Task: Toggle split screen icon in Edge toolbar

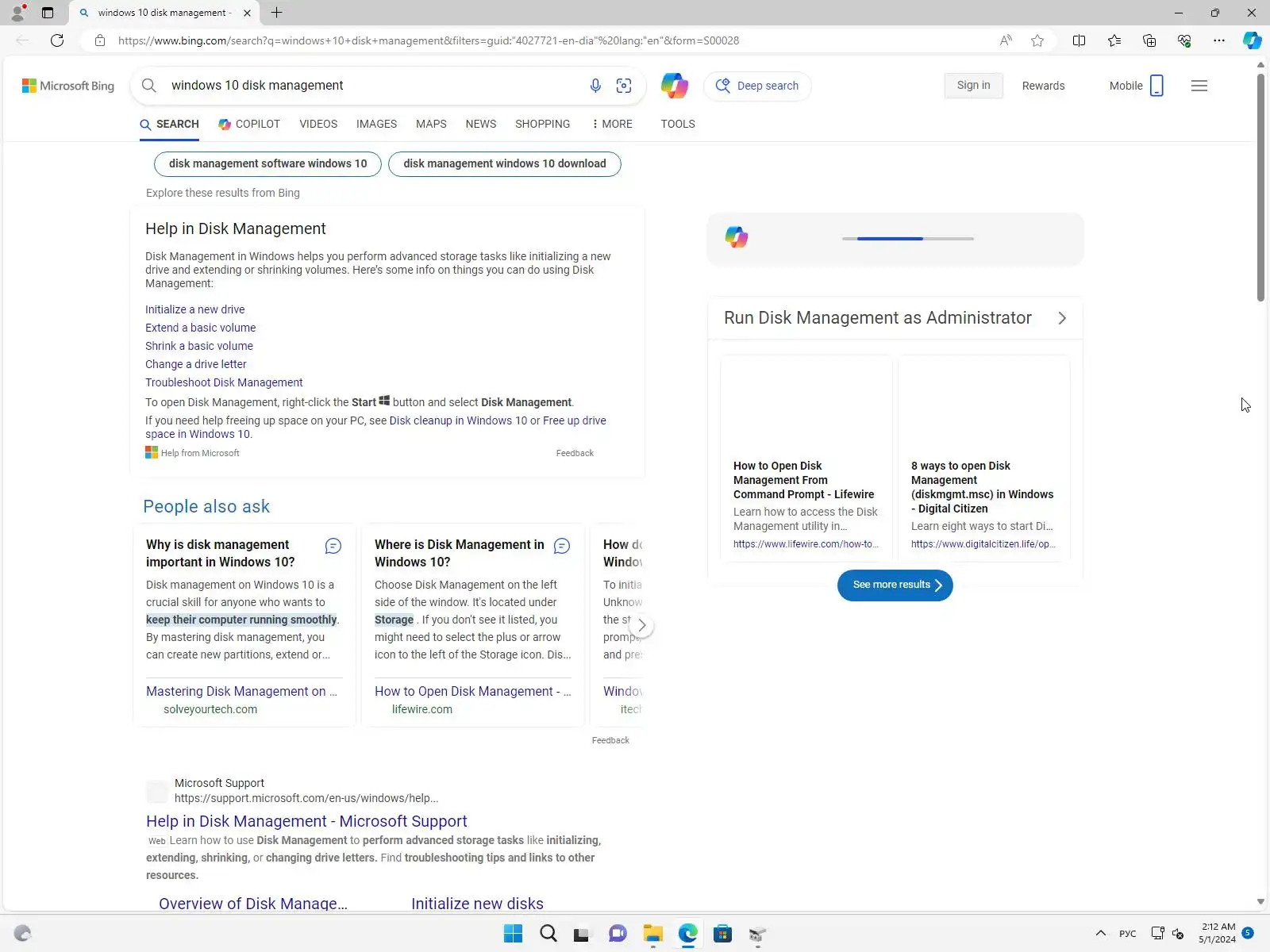Action: pos(1079,40)
